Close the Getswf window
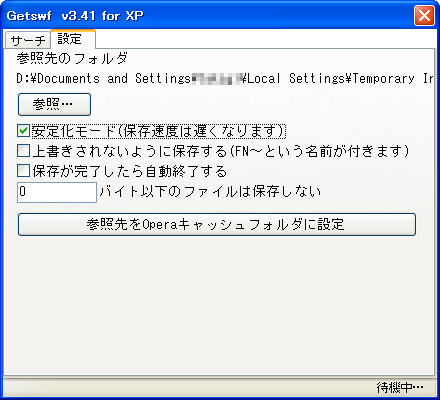Image resolution: width=440 pixels, height=400 pixels. [x=424, y=15]
